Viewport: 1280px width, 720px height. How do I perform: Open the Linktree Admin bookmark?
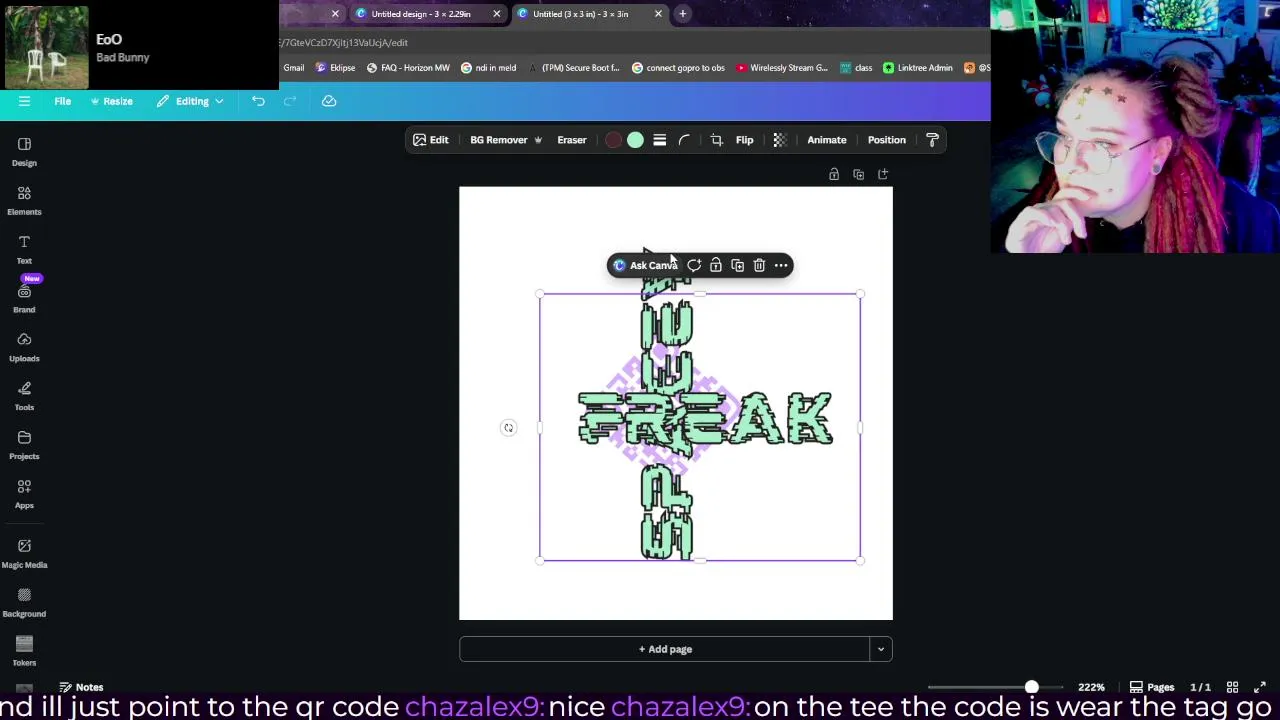tap(917, 68)
